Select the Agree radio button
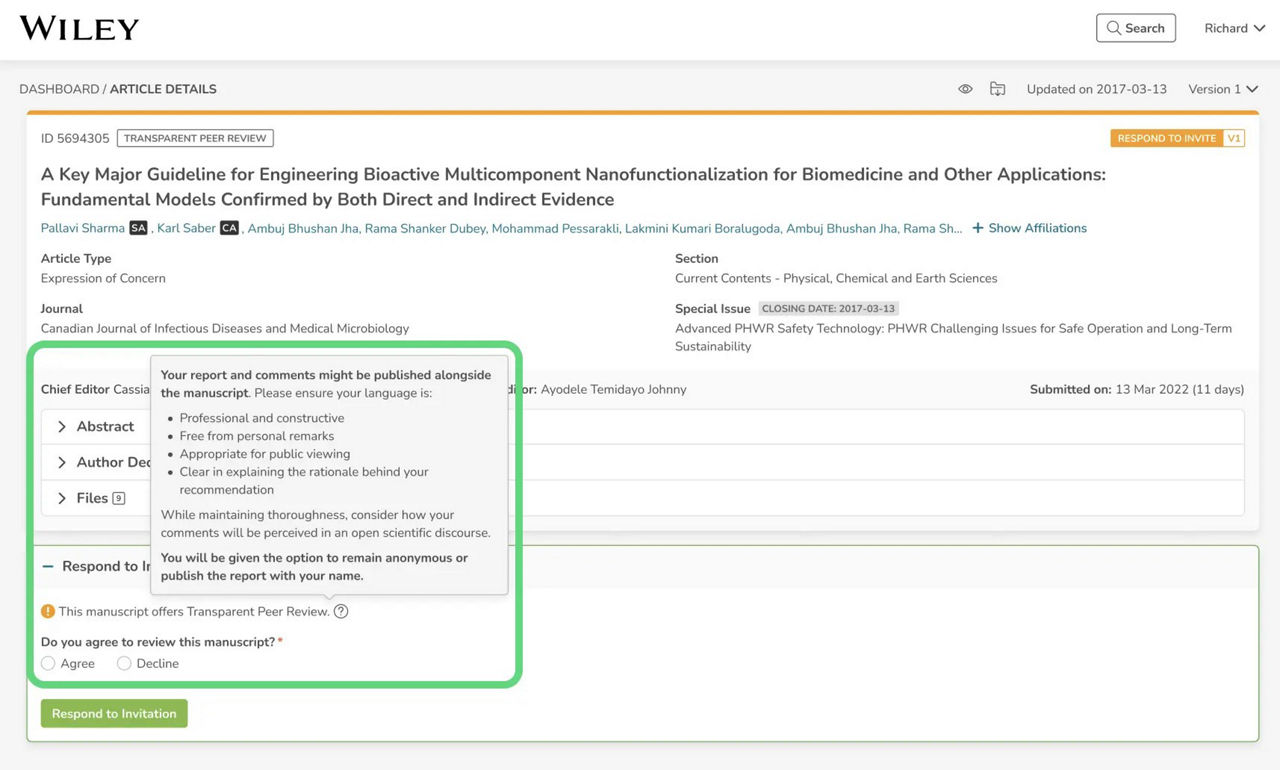 (48, 663)
